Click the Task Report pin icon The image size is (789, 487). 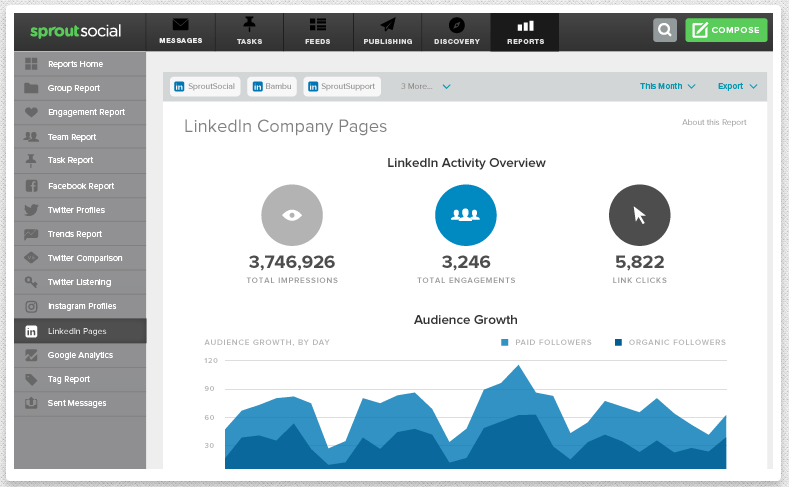click(31, 160)
